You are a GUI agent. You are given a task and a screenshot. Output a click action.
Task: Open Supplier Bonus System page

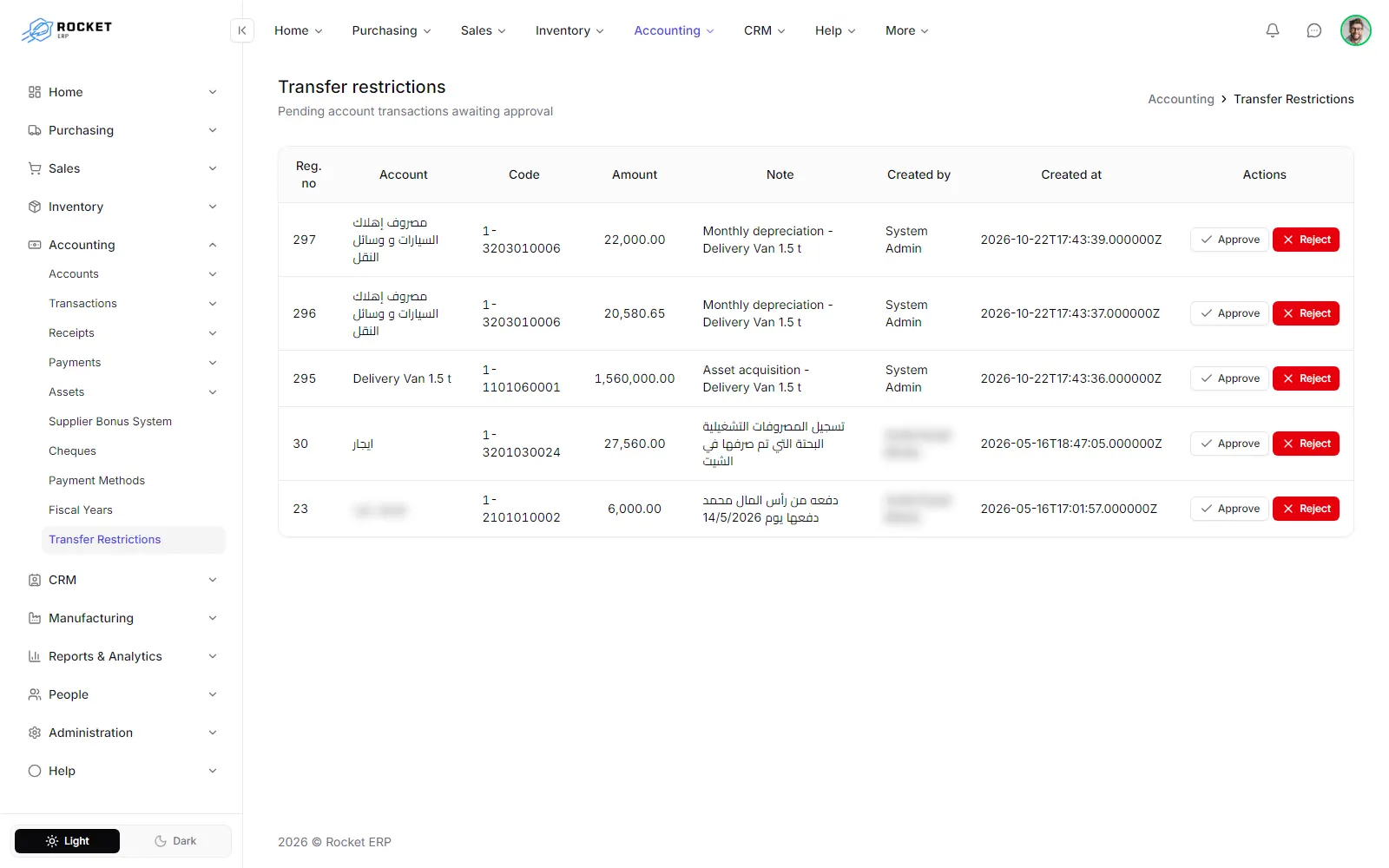pyautogui.click(x=110, y=422)
